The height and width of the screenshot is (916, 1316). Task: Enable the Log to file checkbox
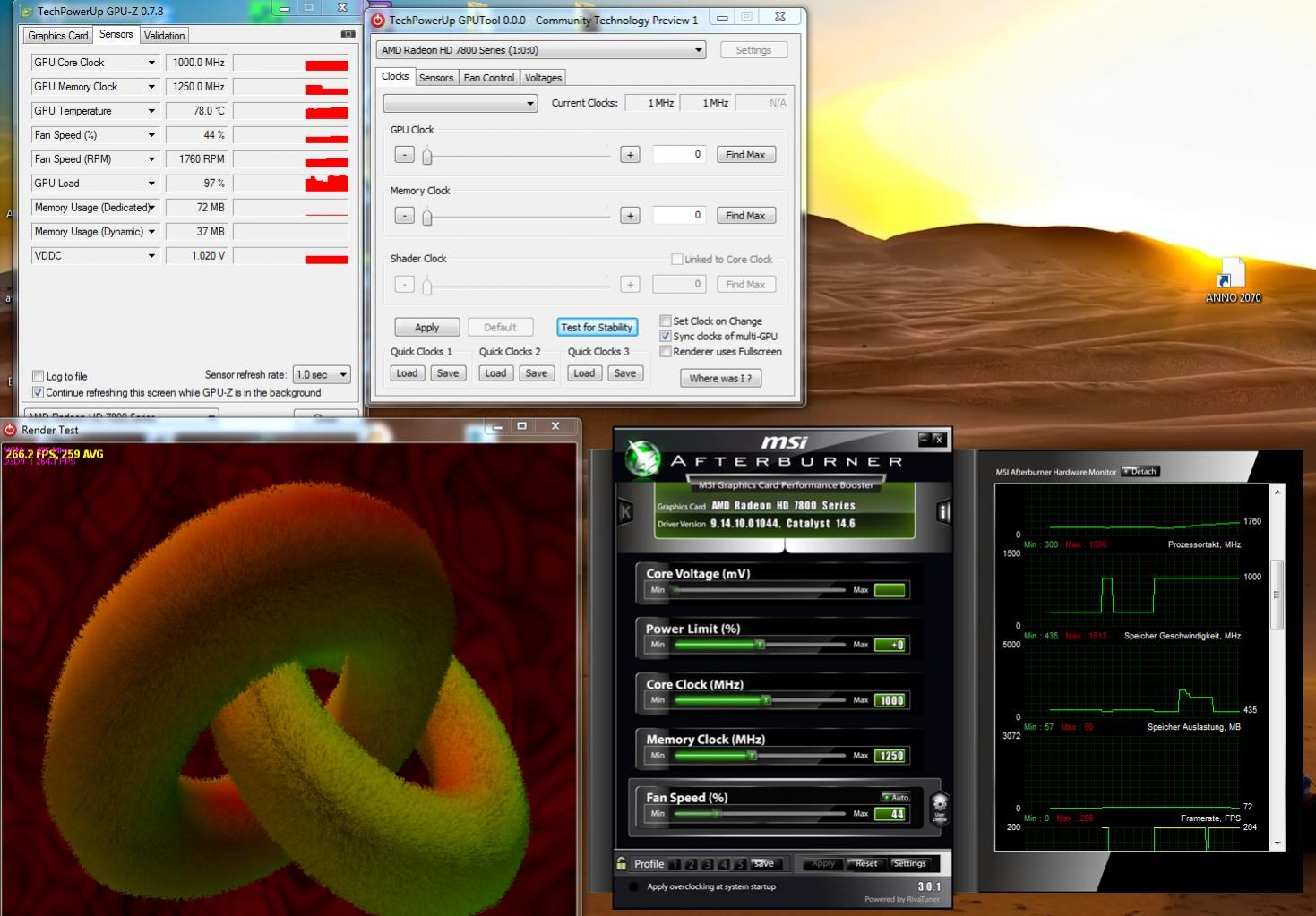pyautogui.click(x=38, y=376)
